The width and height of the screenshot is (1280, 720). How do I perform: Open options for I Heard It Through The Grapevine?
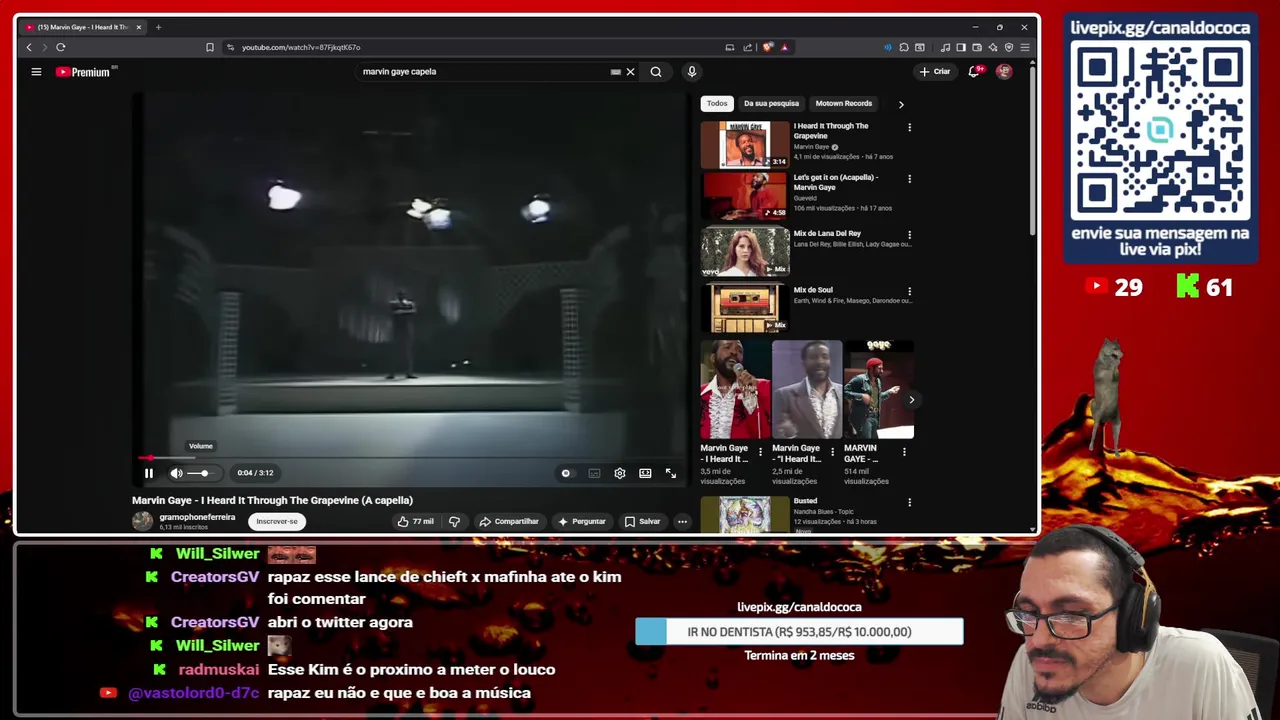tap(909, 127)
